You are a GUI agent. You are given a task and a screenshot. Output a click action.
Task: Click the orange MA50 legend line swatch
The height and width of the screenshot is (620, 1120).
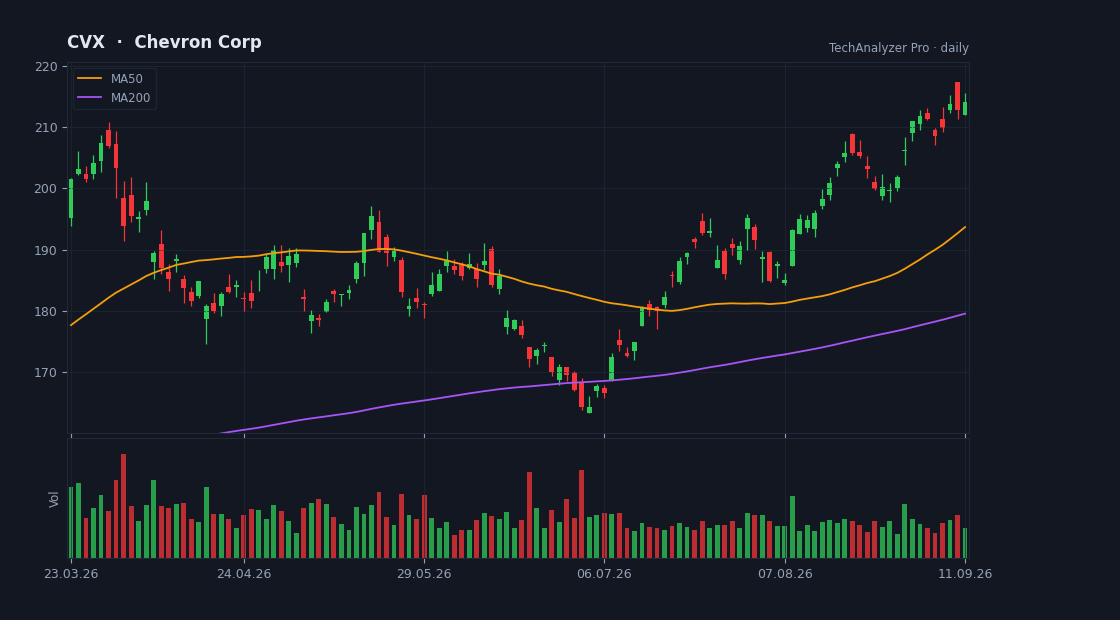[89, 79]
